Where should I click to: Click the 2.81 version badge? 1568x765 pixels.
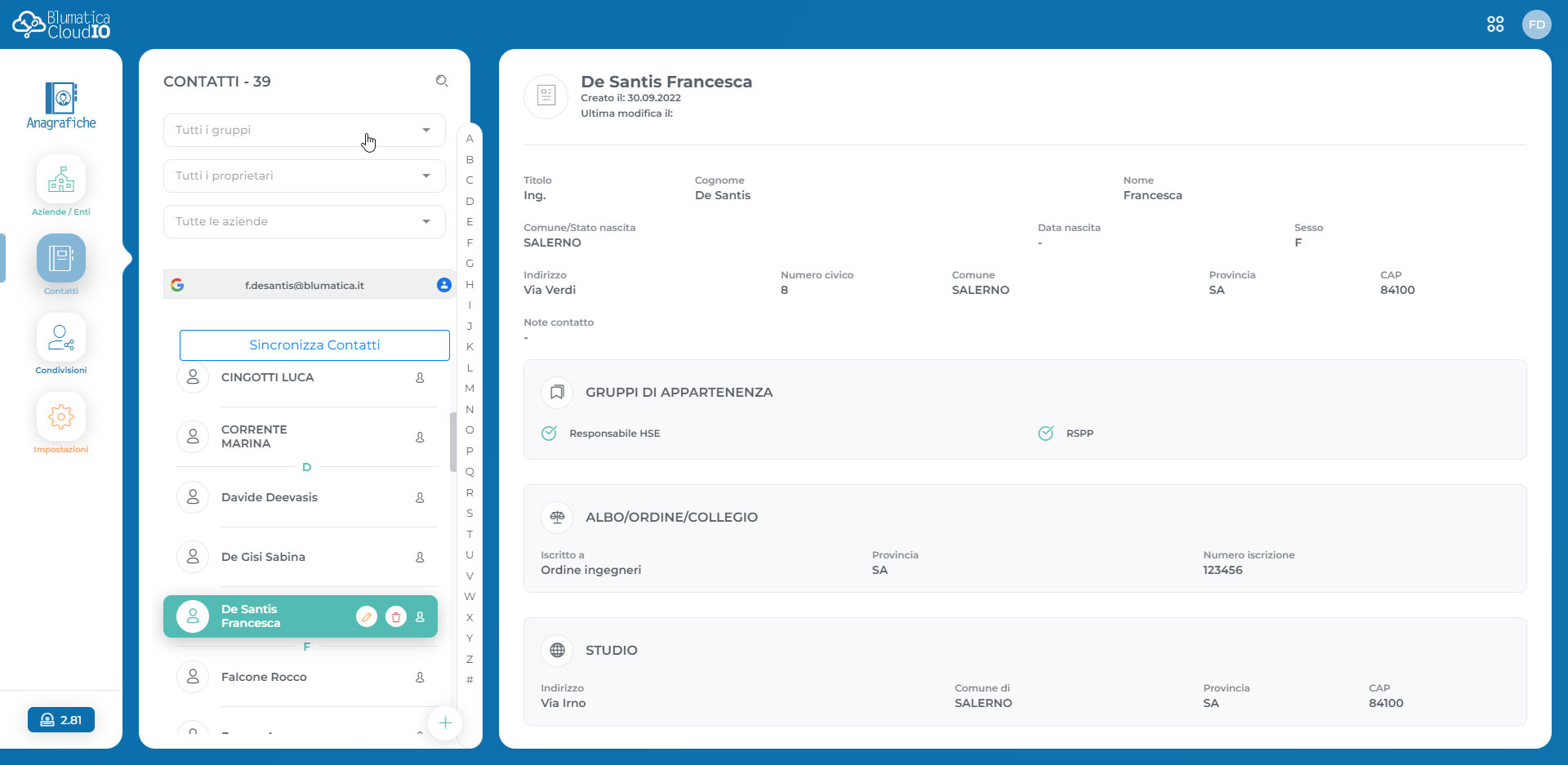(61, 720)
